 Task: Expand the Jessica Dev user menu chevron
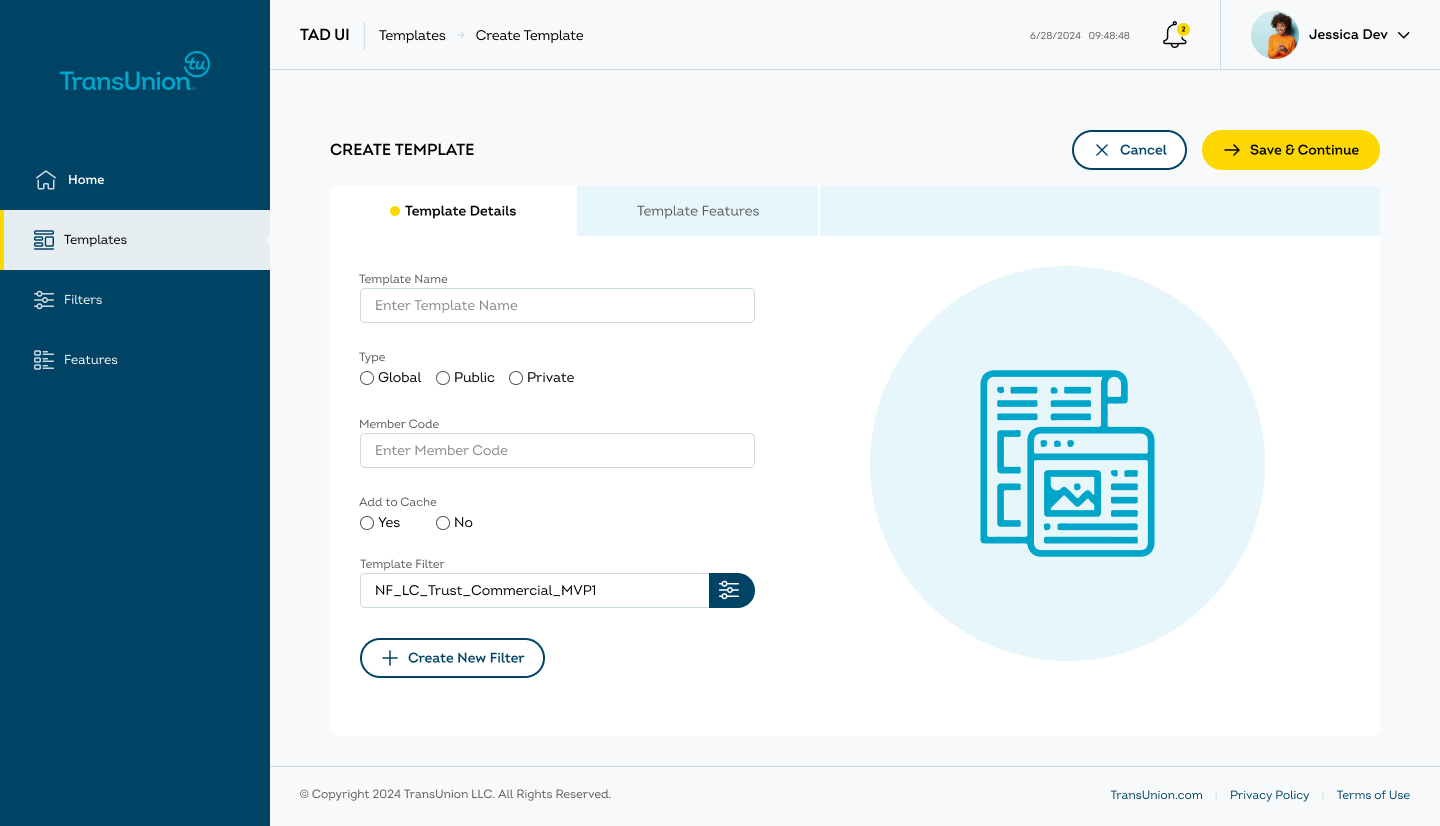(x=1403, y=35)
